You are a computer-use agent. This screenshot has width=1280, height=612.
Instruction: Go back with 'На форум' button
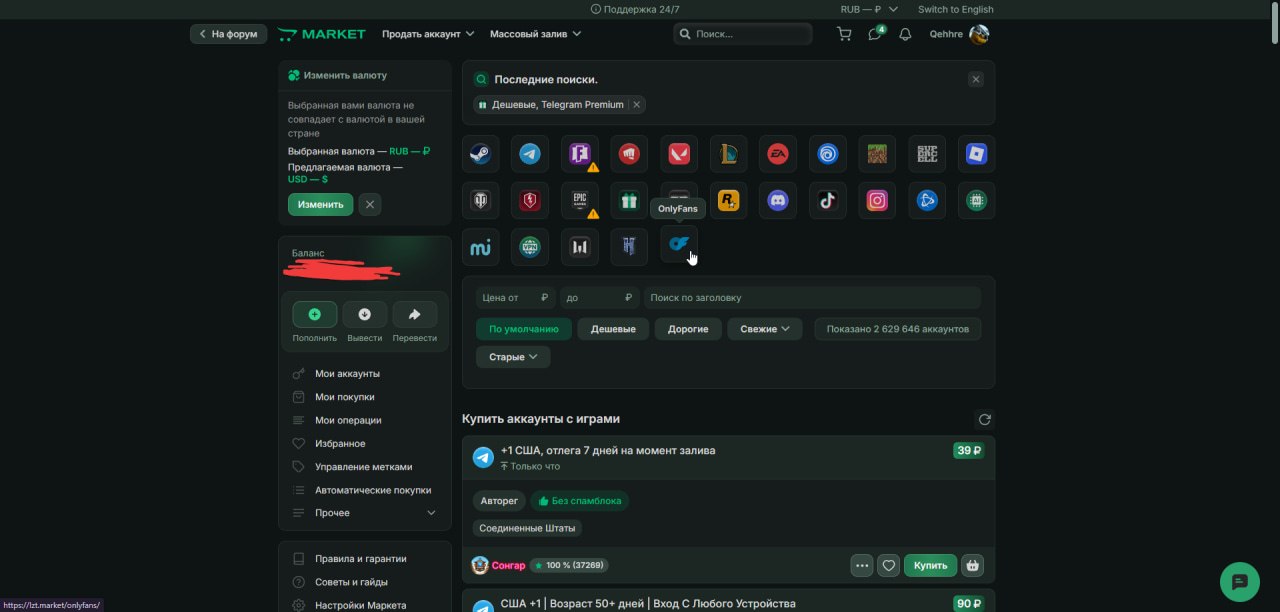[228, 34]
